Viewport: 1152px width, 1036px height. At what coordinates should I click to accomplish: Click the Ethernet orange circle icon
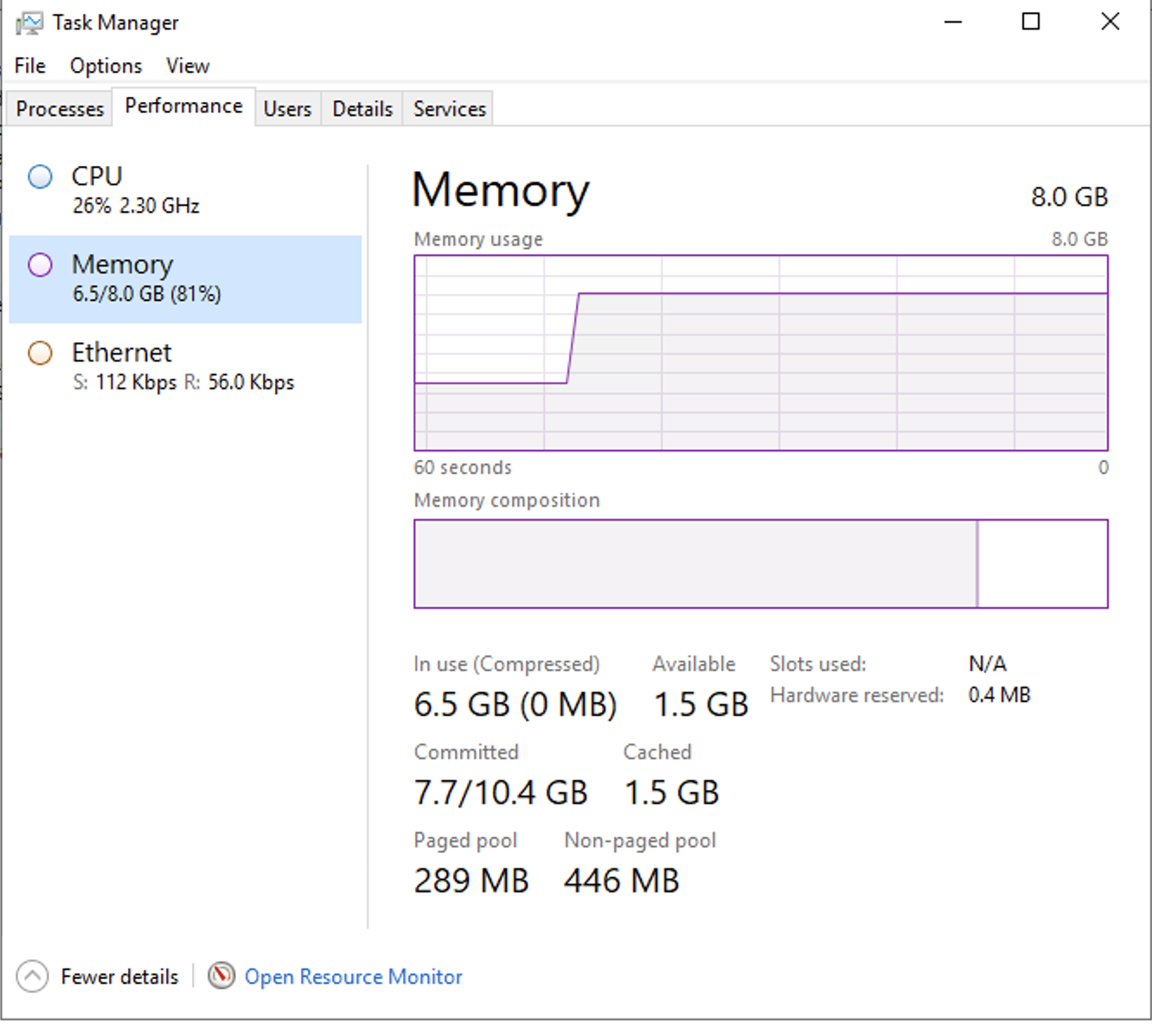pyautogui.click(x=40, y=353)
